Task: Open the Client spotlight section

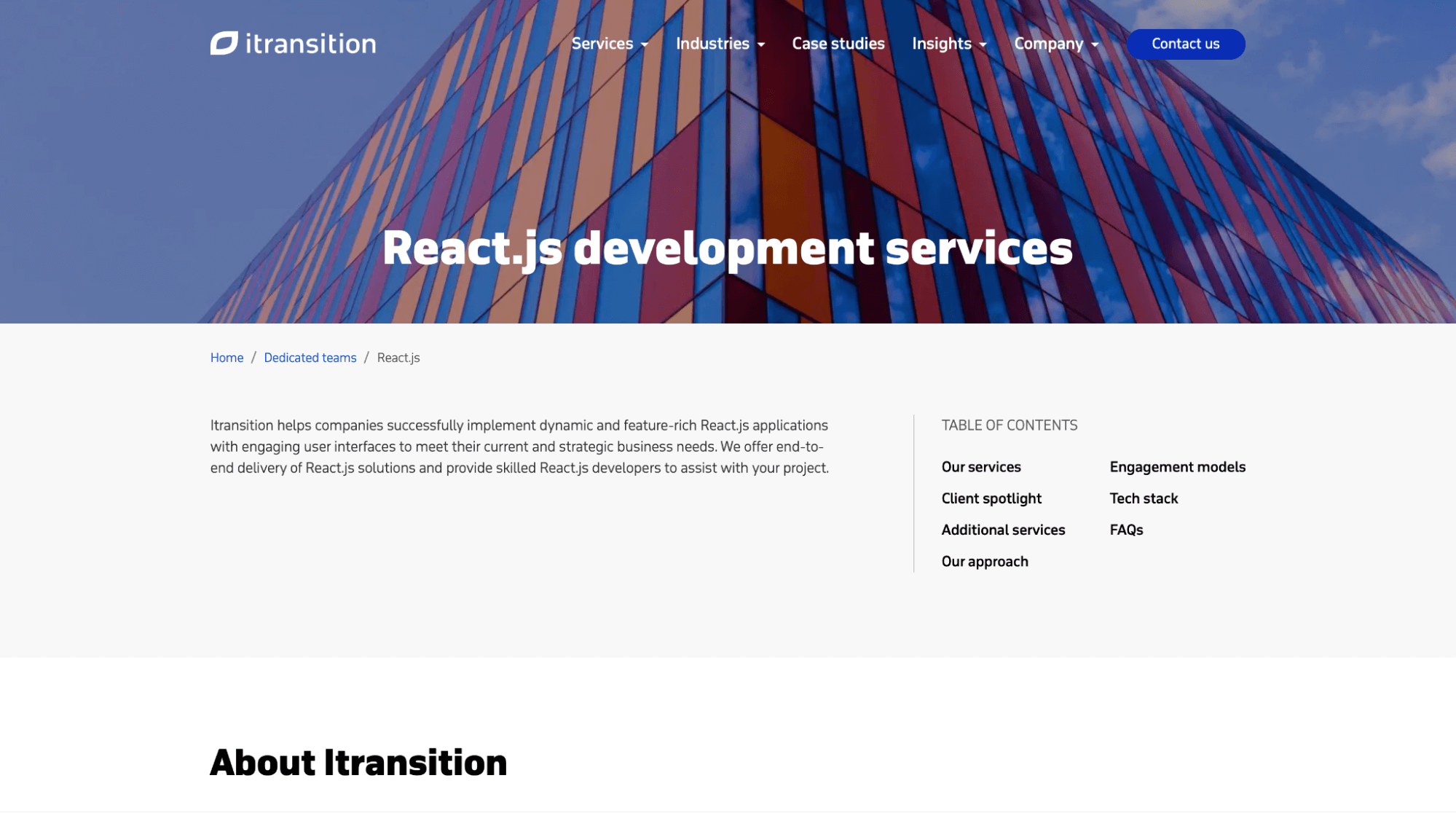Action: click(x=992, y=498)
